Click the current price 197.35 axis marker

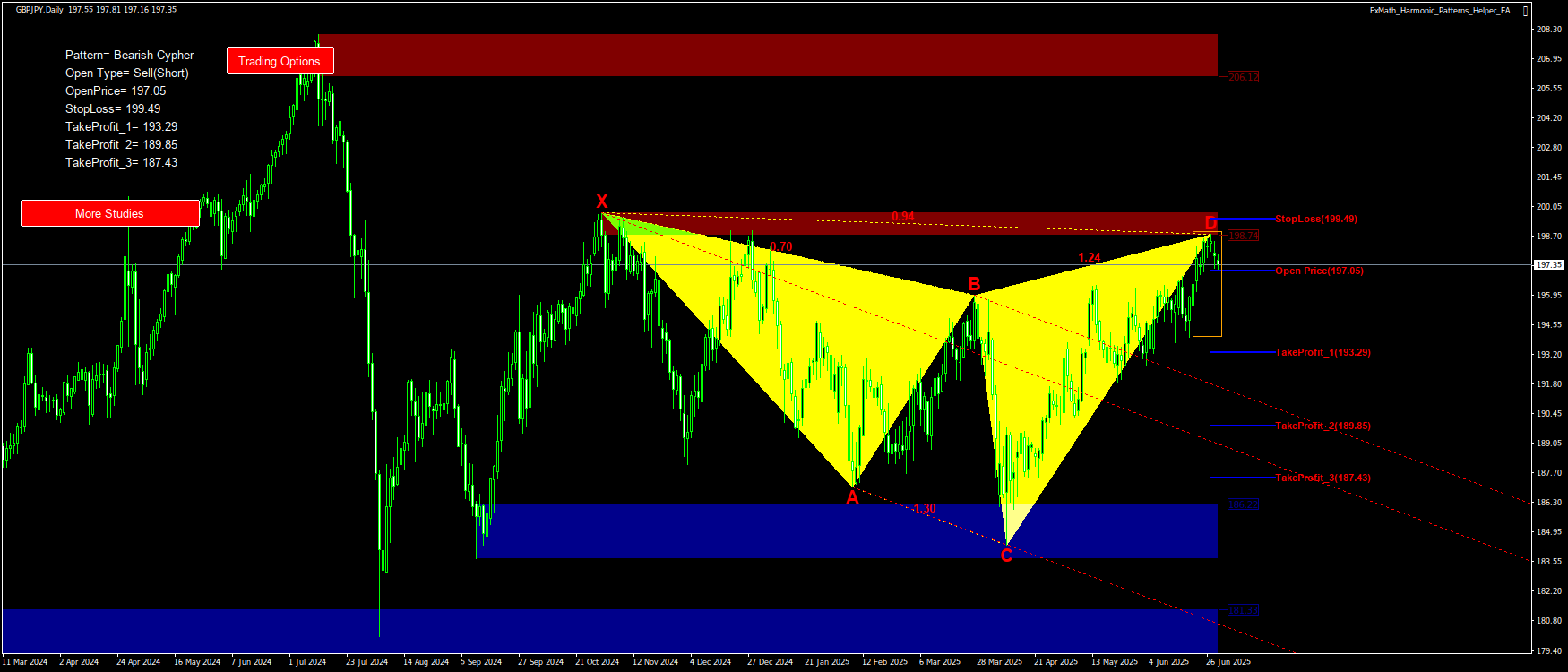pos(1547,264)
